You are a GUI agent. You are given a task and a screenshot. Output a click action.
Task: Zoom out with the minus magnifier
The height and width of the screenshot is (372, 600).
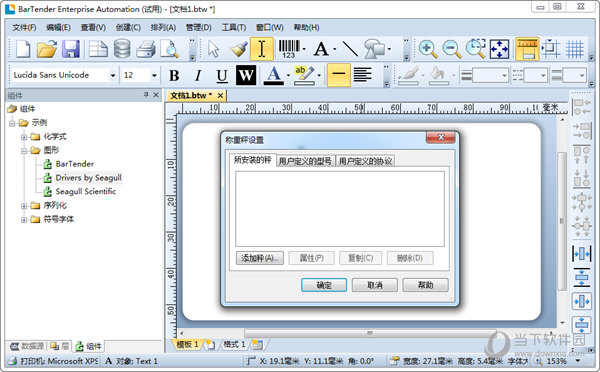pyautogui.click(x=452, y=49)
